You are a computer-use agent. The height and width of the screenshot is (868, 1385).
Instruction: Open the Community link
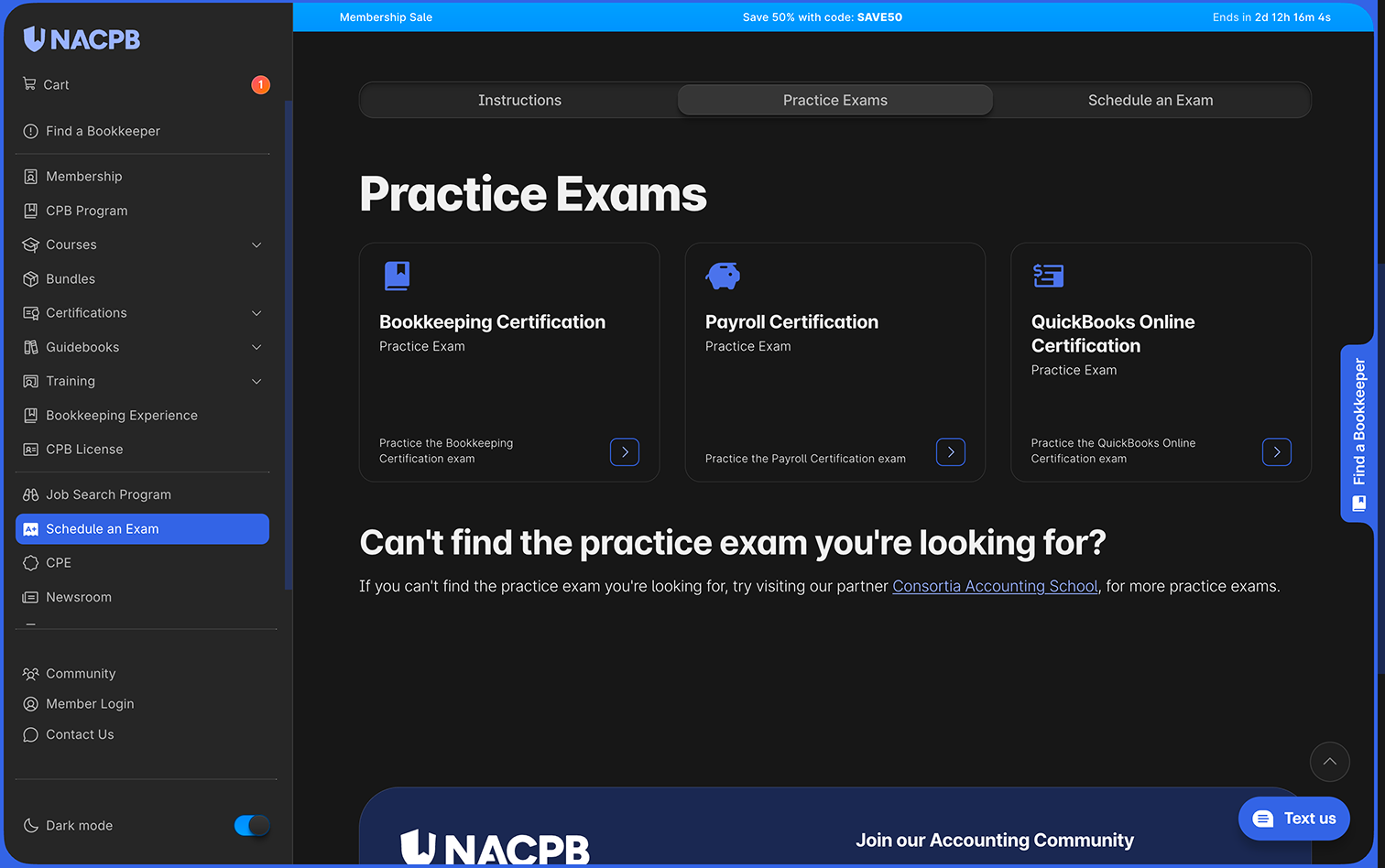click(x=81, y=674)
